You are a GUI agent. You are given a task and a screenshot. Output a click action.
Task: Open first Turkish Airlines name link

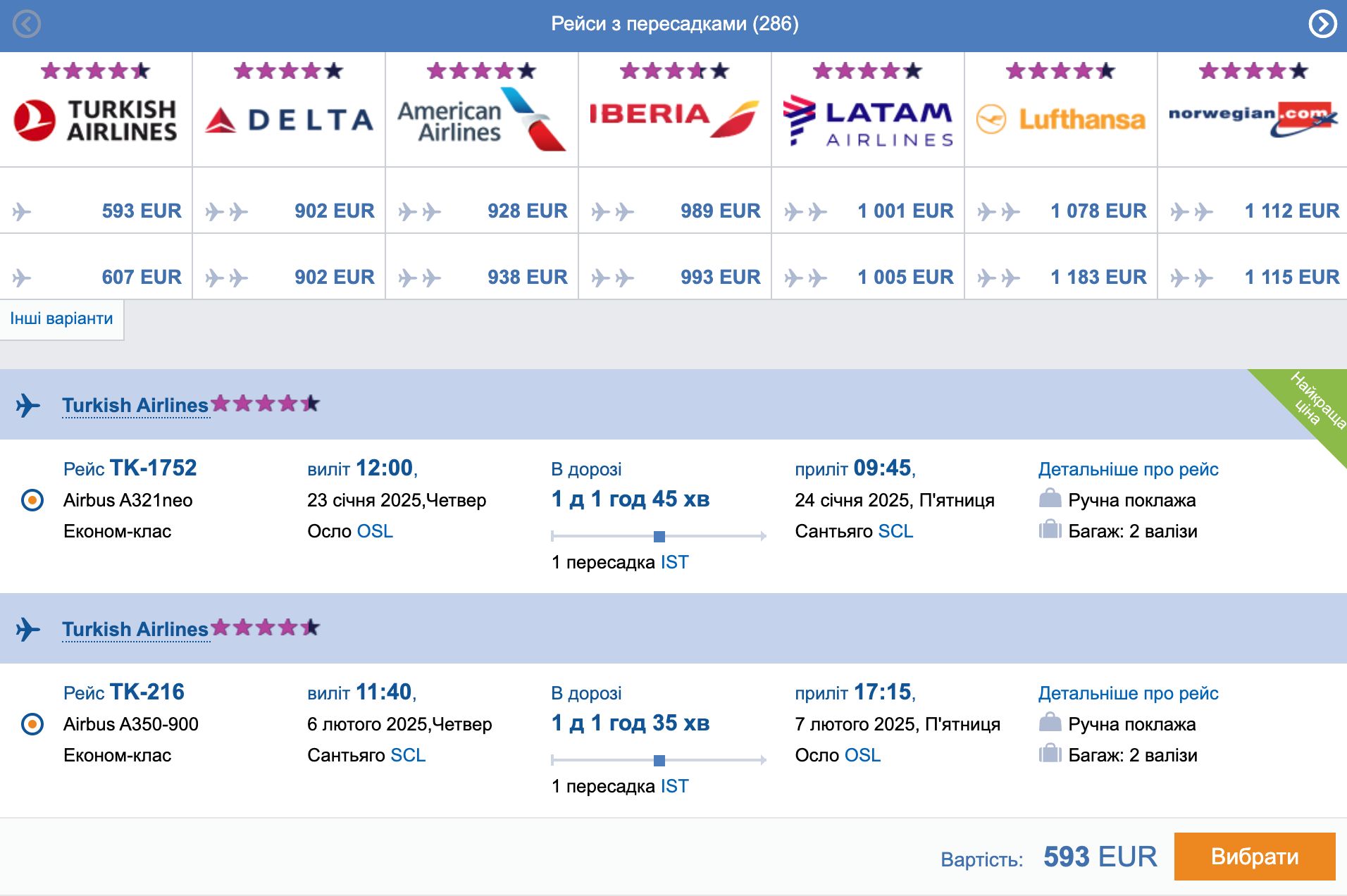pyautogui.click(x=135, y=405)
